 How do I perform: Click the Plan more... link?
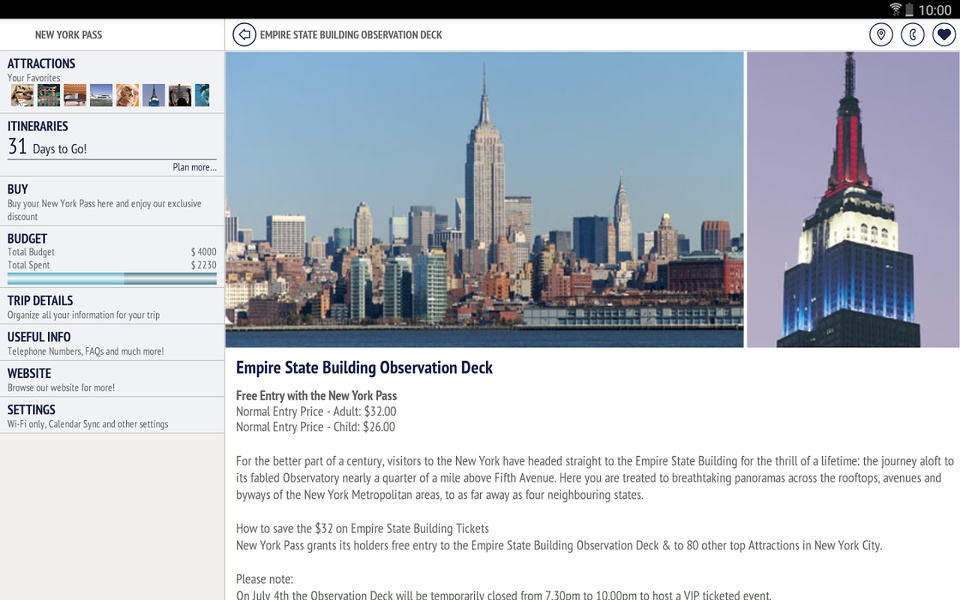tap(194, 167)
